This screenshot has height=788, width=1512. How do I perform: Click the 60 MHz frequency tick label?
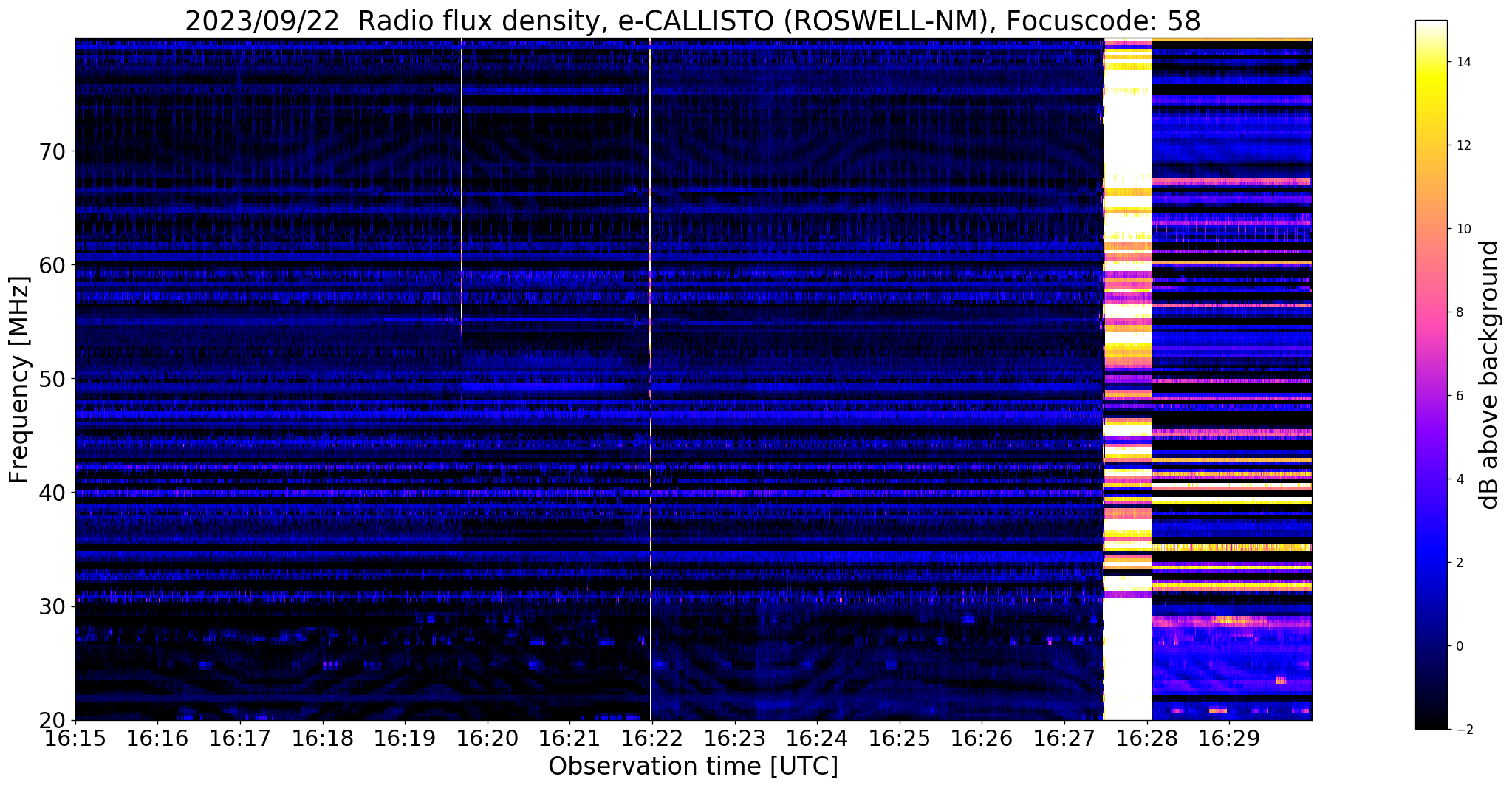[x=52, y=265]
